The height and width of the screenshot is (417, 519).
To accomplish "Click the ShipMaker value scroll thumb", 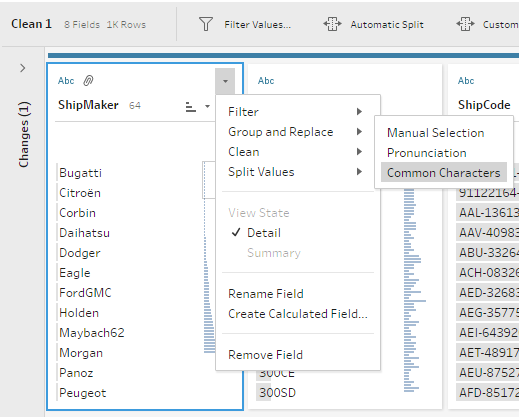I will pyautogui.click(x=208, y=180).
